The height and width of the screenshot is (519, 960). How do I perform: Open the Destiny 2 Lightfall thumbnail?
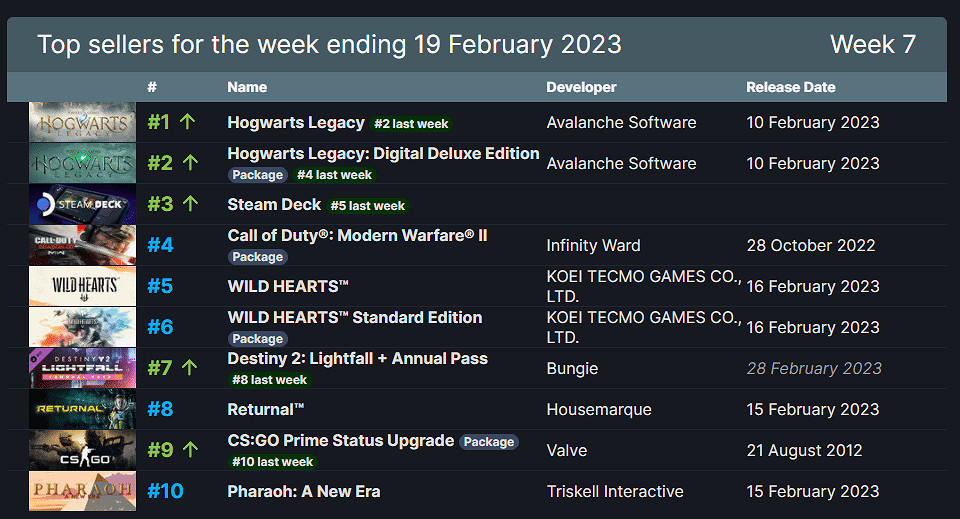[82, 368]
